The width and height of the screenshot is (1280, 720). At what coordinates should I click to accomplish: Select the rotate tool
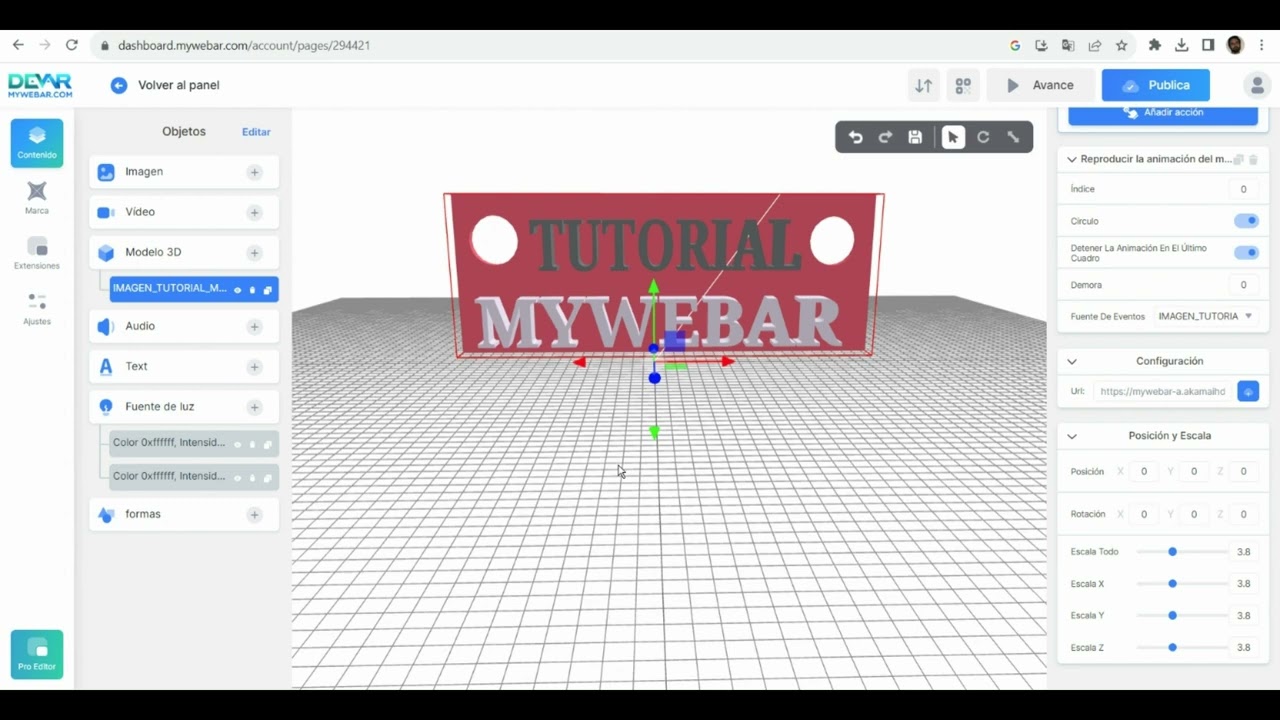983,138
